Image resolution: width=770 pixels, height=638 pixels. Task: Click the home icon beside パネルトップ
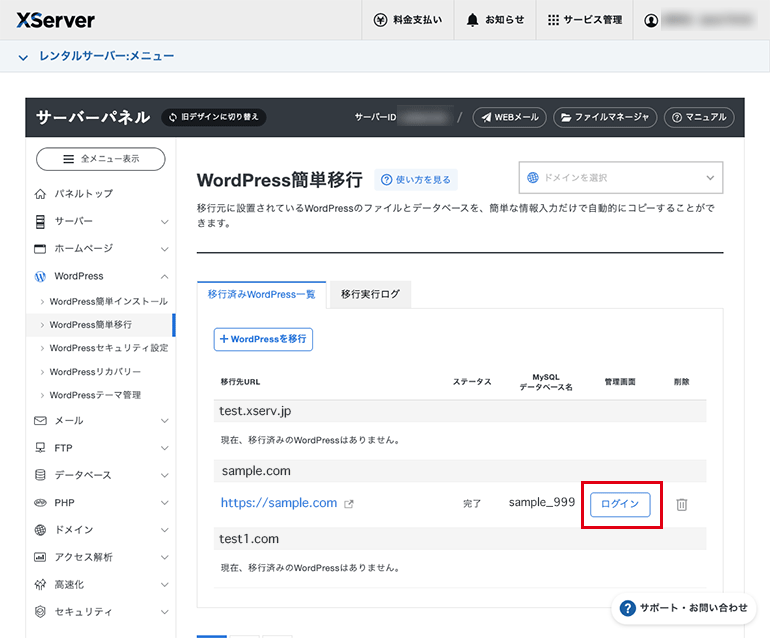point(40,194)
